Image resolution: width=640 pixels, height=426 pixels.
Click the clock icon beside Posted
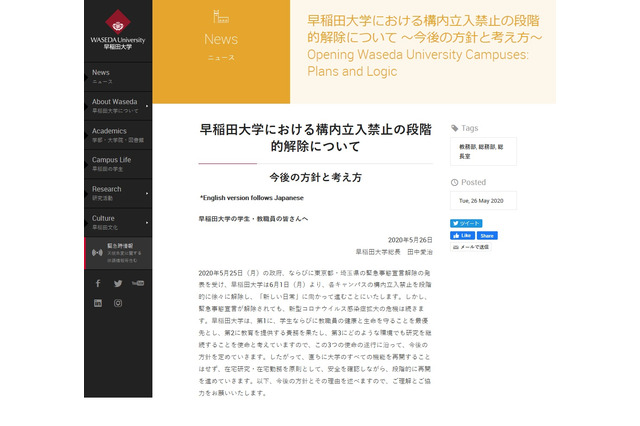click(454, 182)
